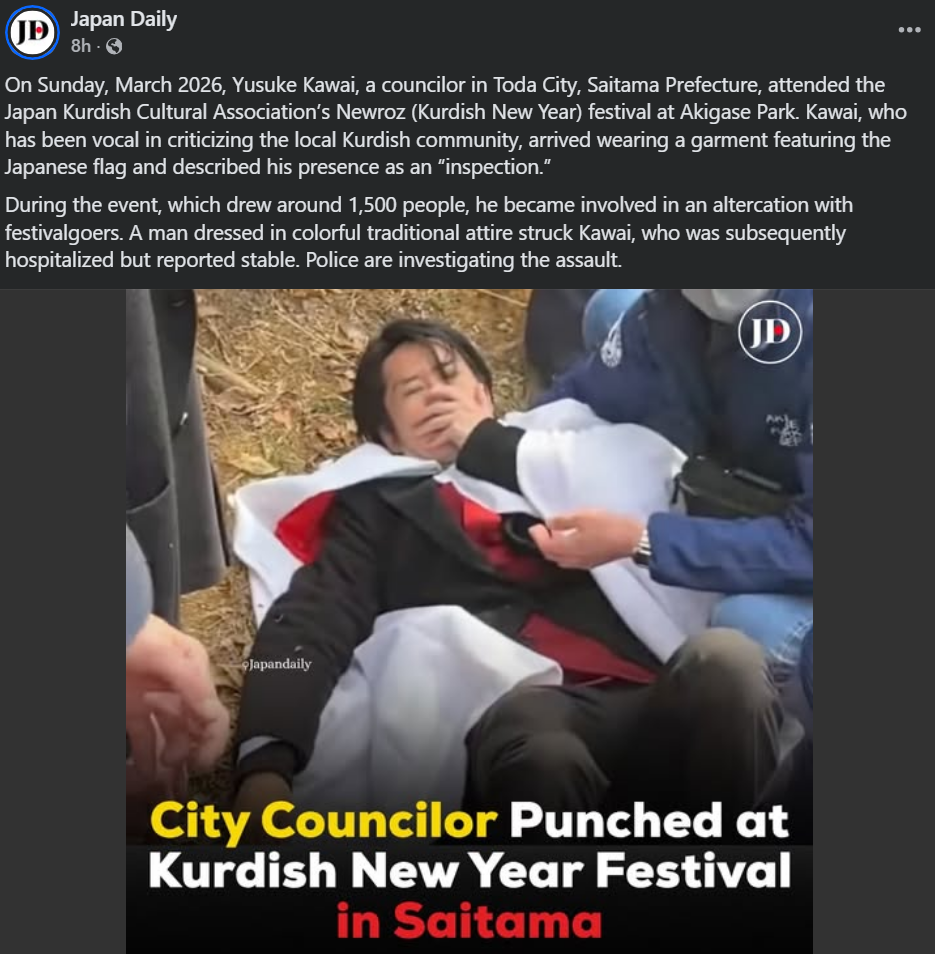The height and width of the screenshot is (954, 935).
Task: Click the yellow "City Councilor" headline text
Action: [323, 822]
